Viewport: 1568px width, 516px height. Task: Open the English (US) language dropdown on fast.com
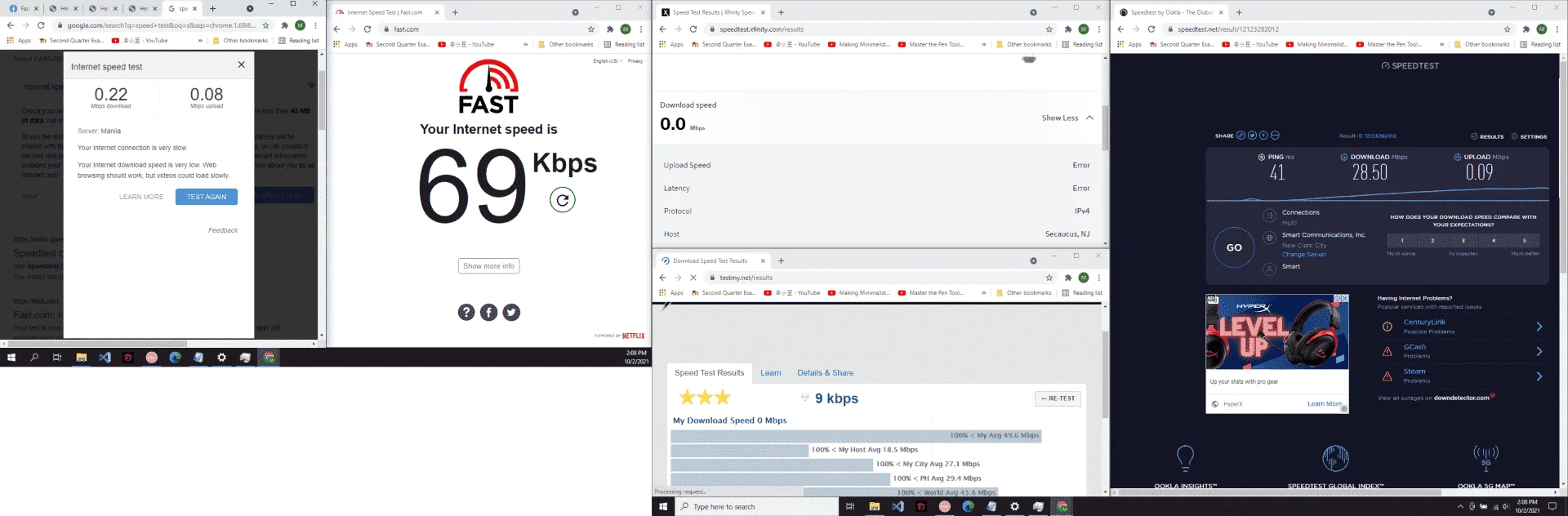(608, 61)
